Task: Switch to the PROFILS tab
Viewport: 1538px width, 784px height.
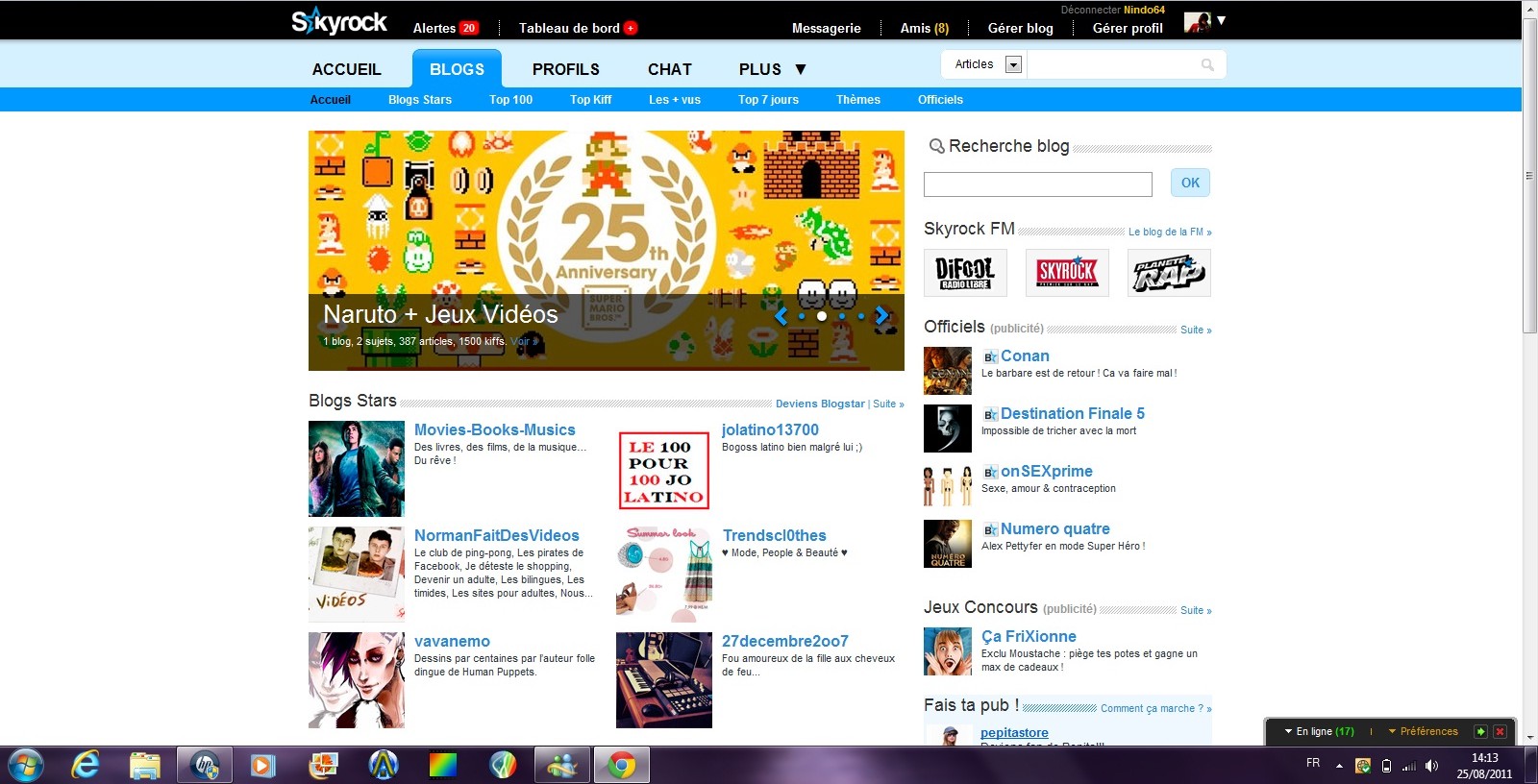Action: pyautogui.click(x=565, y=69)
